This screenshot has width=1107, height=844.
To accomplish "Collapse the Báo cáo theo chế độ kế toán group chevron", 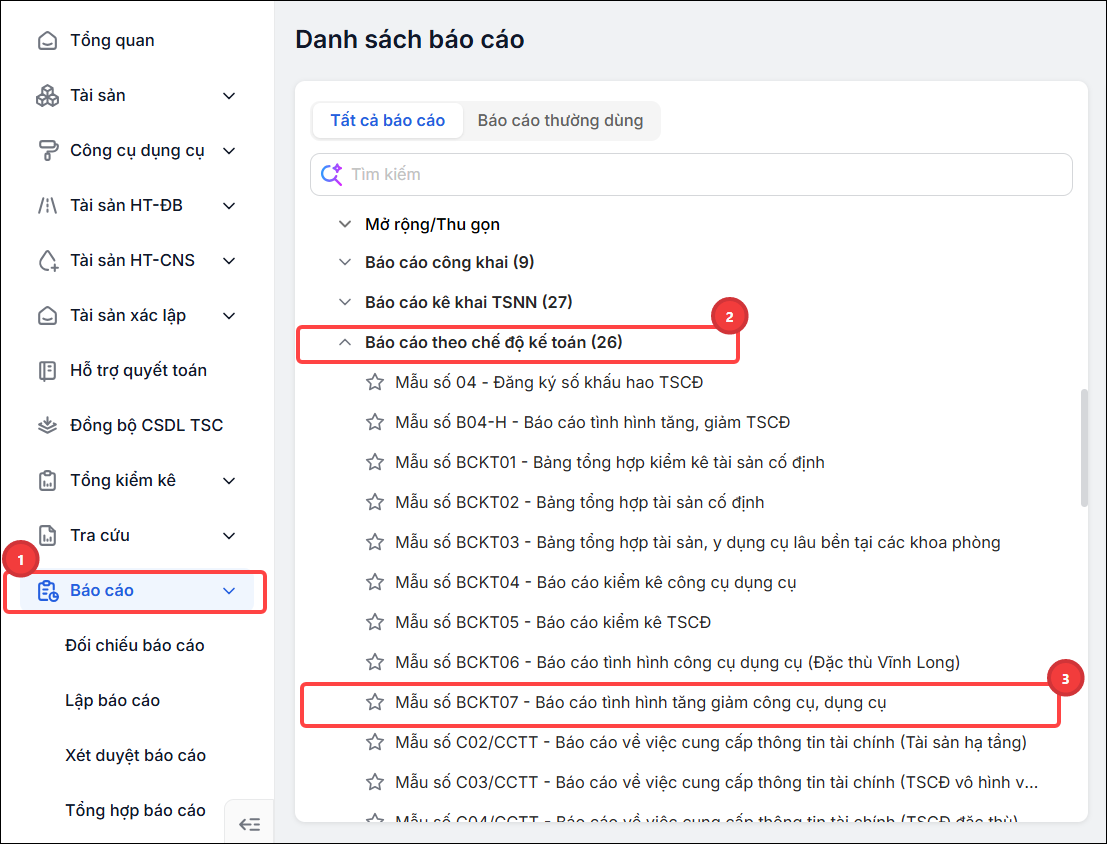I will pyautogui.click(x=345, y=343).
